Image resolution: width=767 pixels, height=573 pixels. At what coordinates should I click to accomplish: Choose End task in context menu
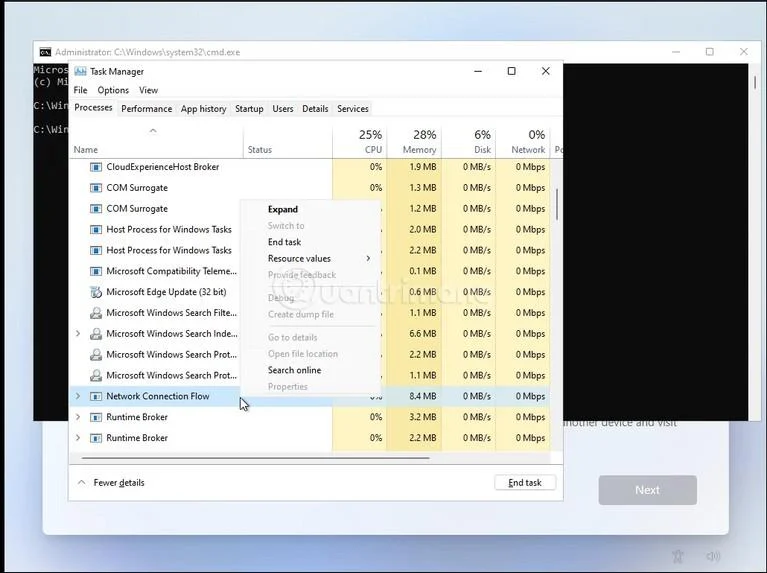click(284, 242)
